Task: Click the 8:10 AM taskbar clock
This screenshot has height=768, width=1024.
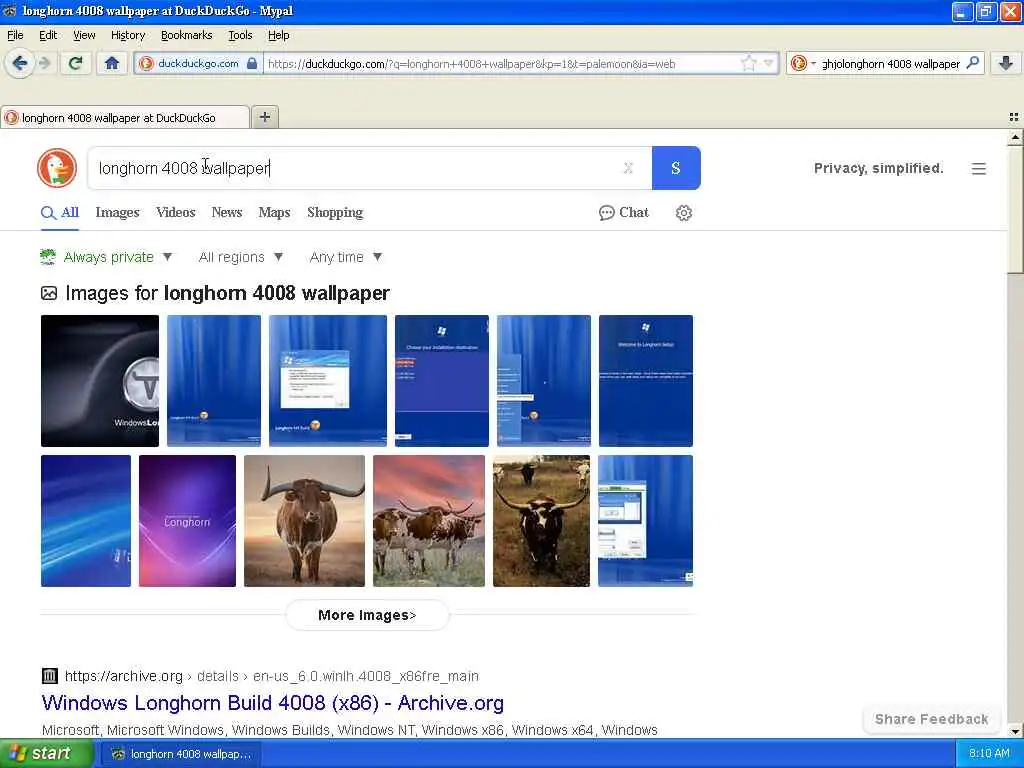Action: coord(989,754)
